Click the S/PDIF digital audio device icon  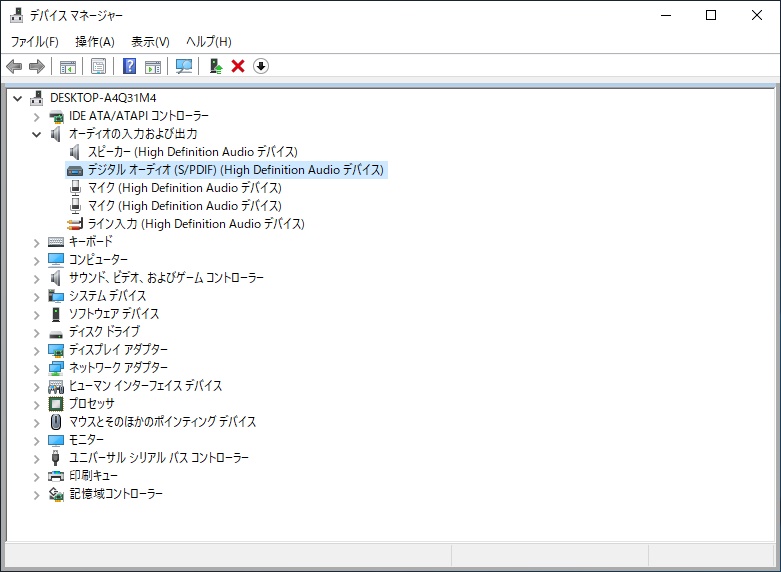point(75,171)
